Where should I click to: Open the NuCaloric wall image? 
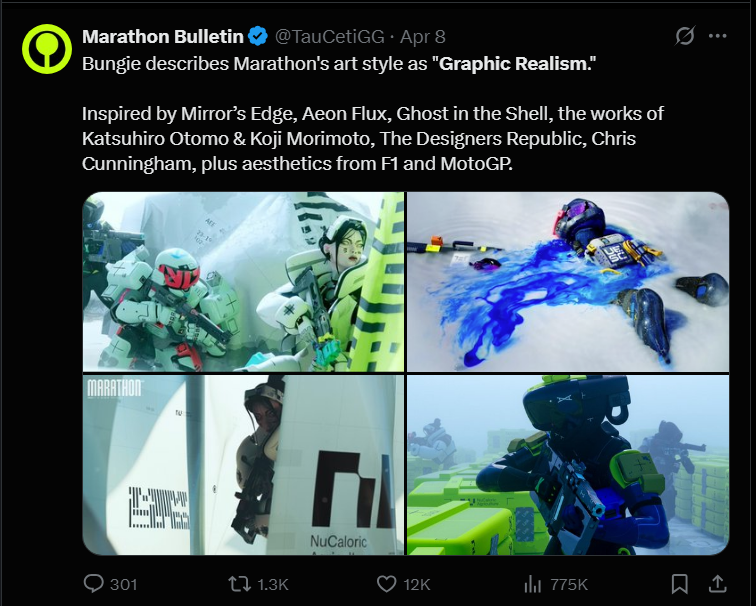coord(243,465)
